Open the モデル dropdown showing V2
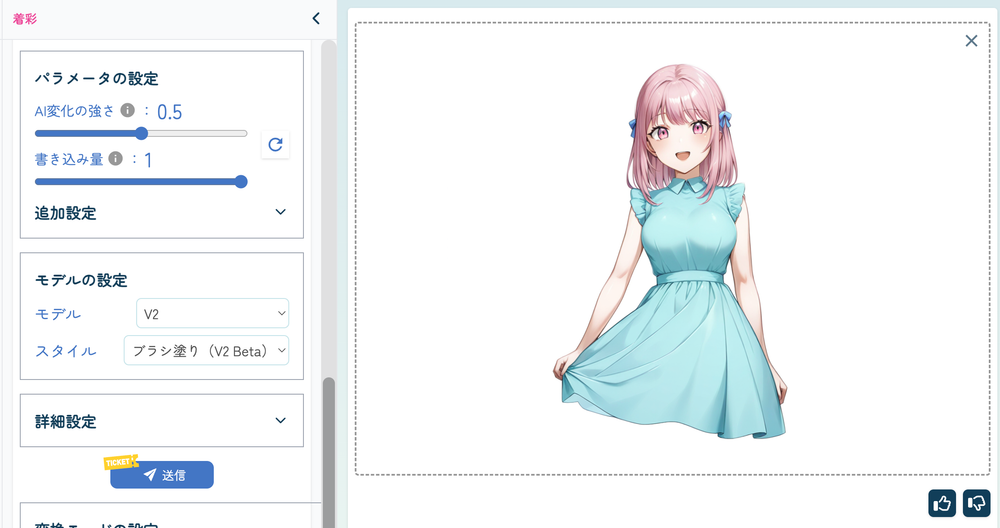Screen dimensions: 1000x528 point(212,314)
